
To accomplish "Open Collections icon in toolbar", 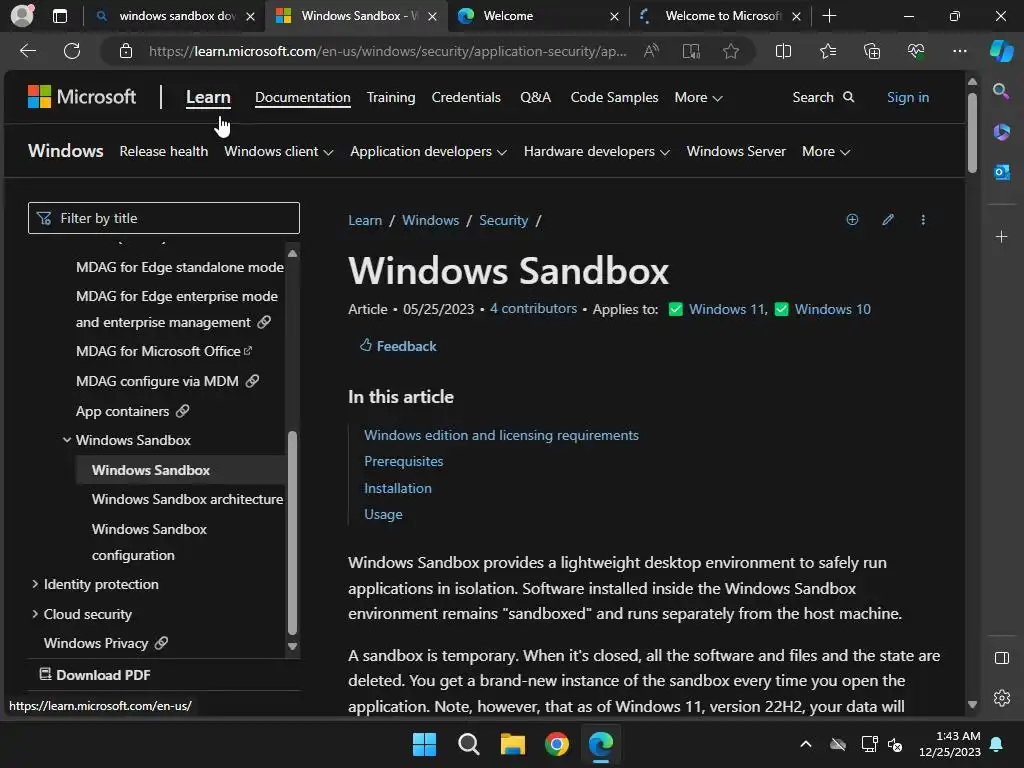I will tap(872, 51).
